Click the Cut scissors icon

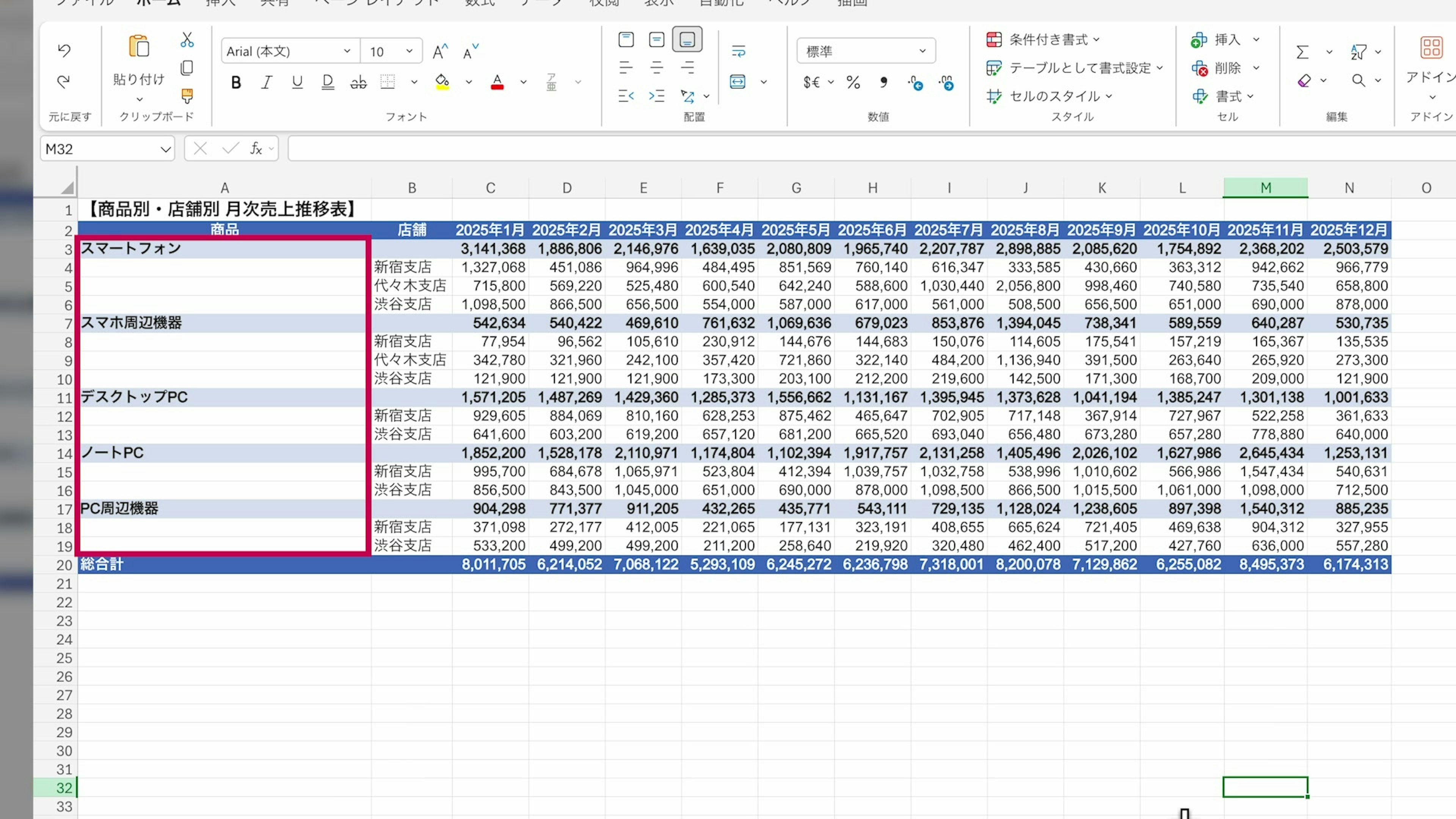[x=187, y=39]
